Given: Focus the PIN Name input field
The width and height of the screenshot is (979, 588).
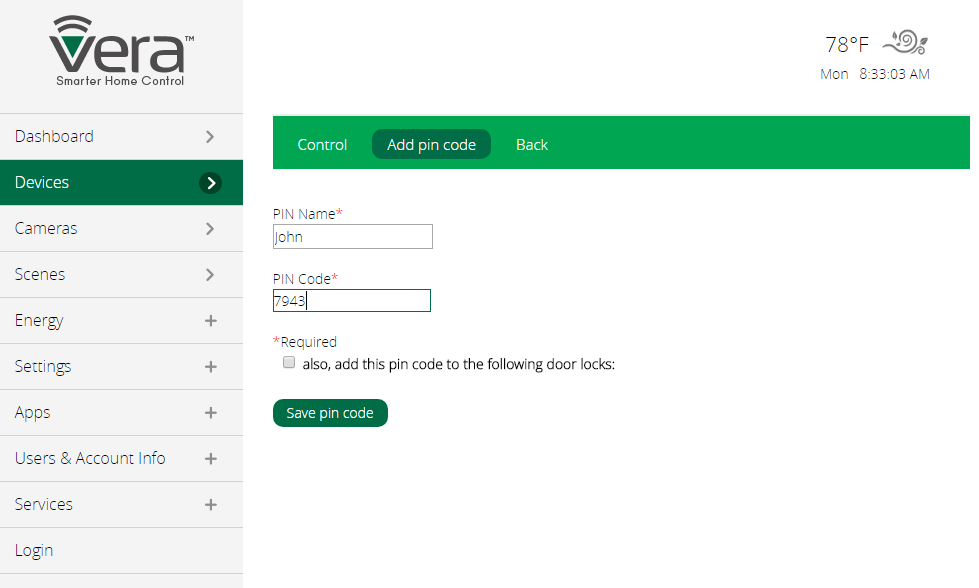Looking at the screenshot, I should 352,237.
